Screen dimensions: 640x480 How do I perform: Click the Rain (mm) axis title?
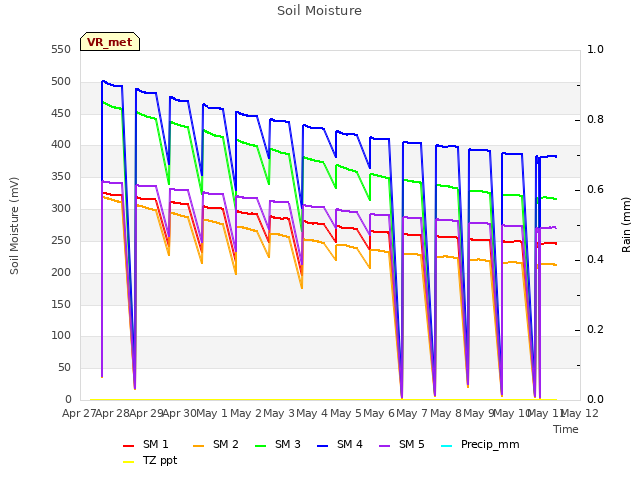[x=626, y=225]
